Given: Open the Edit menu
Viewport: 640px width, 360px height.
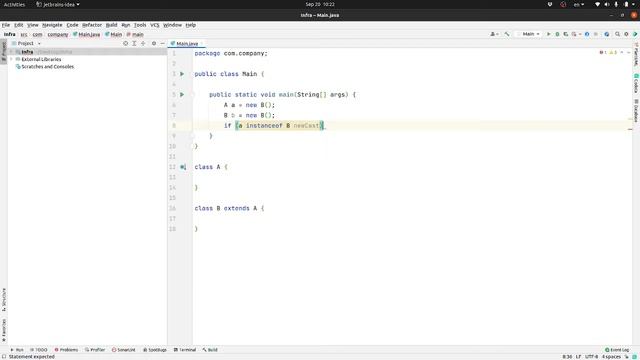Looking at the screenshot, I should [19, 25].
